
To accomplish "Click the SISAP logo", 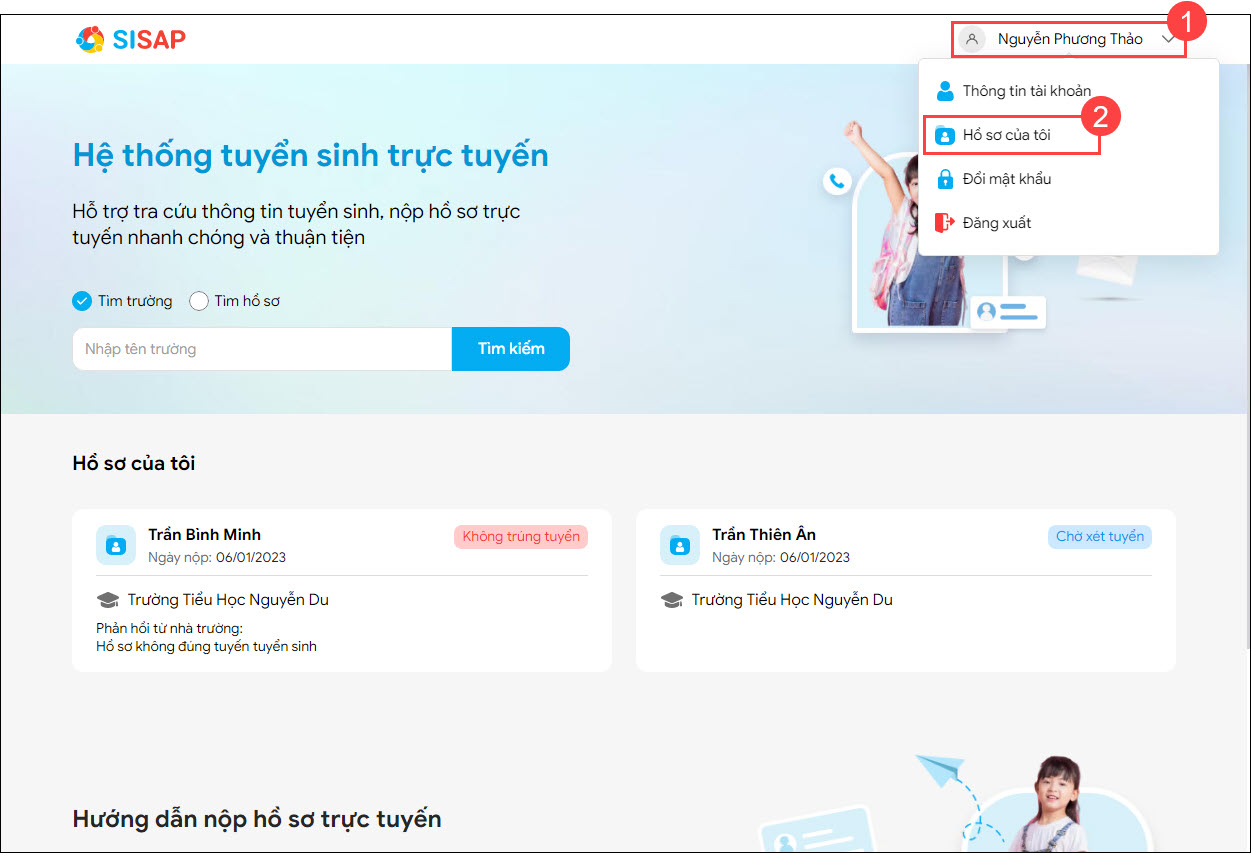I will click(x=131, y=40).
